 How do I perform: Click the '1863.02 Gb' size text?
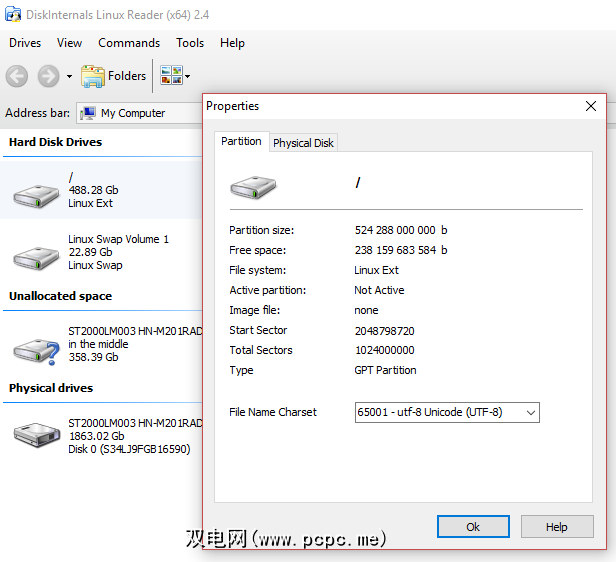click(97, 436)
